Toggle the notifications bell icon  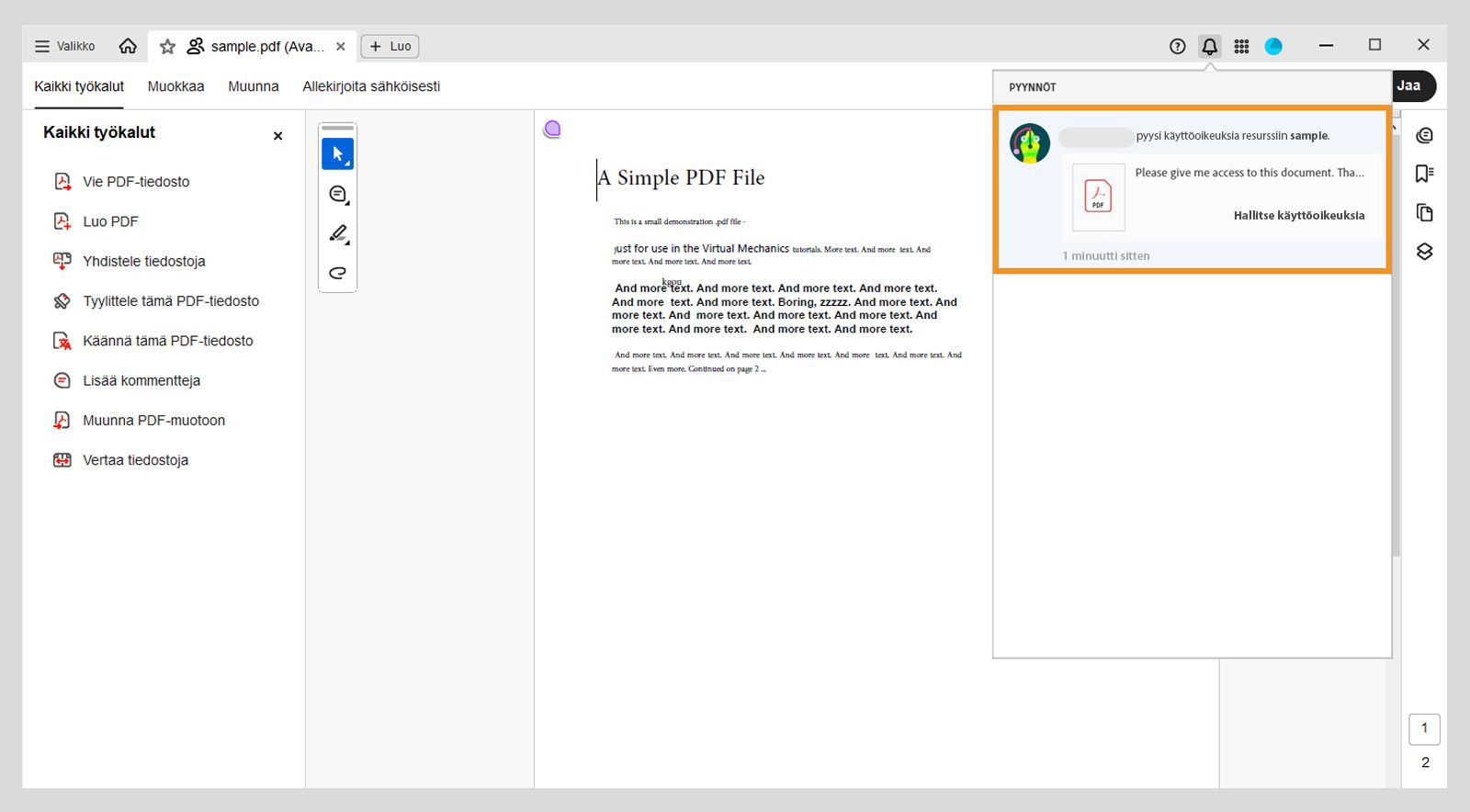pos(1210,46)
